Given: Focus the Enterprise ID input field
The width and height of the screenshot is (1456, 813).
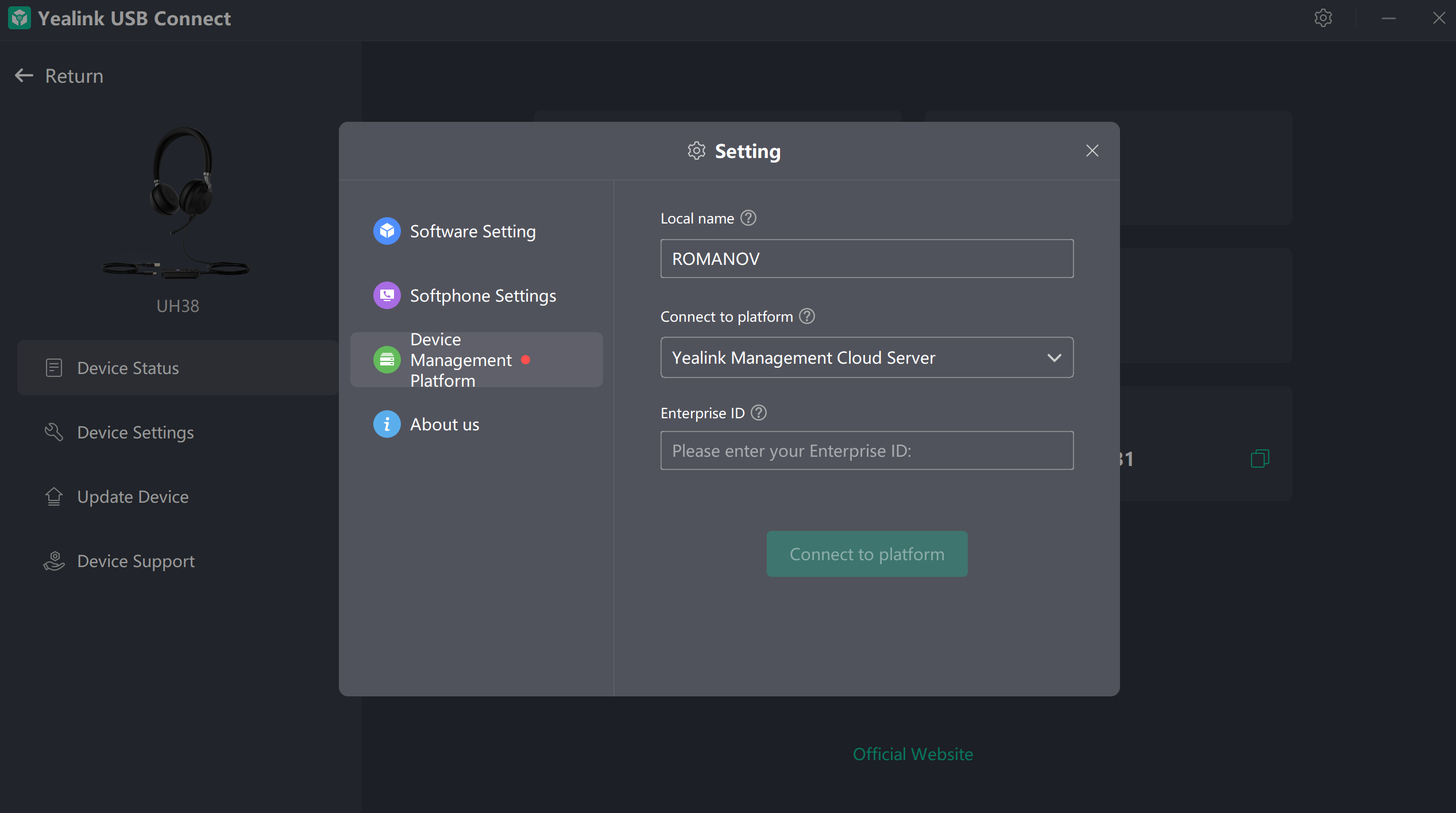Looking at the screenshot, I should 866,450.
